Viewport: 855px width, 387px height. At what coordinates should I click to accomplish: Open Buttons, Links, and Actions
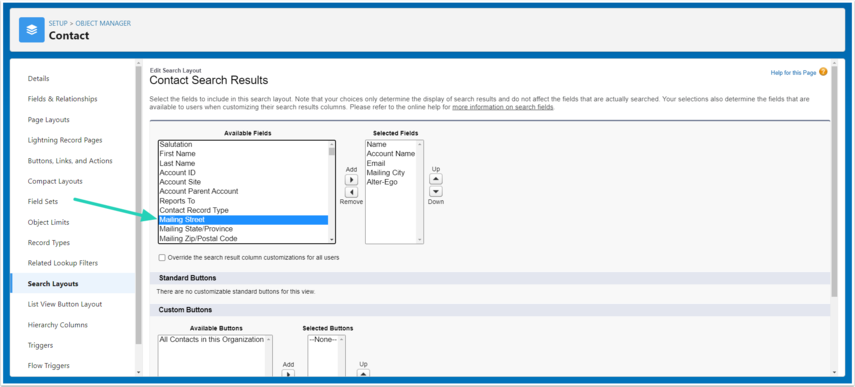[x=70, y=161]
